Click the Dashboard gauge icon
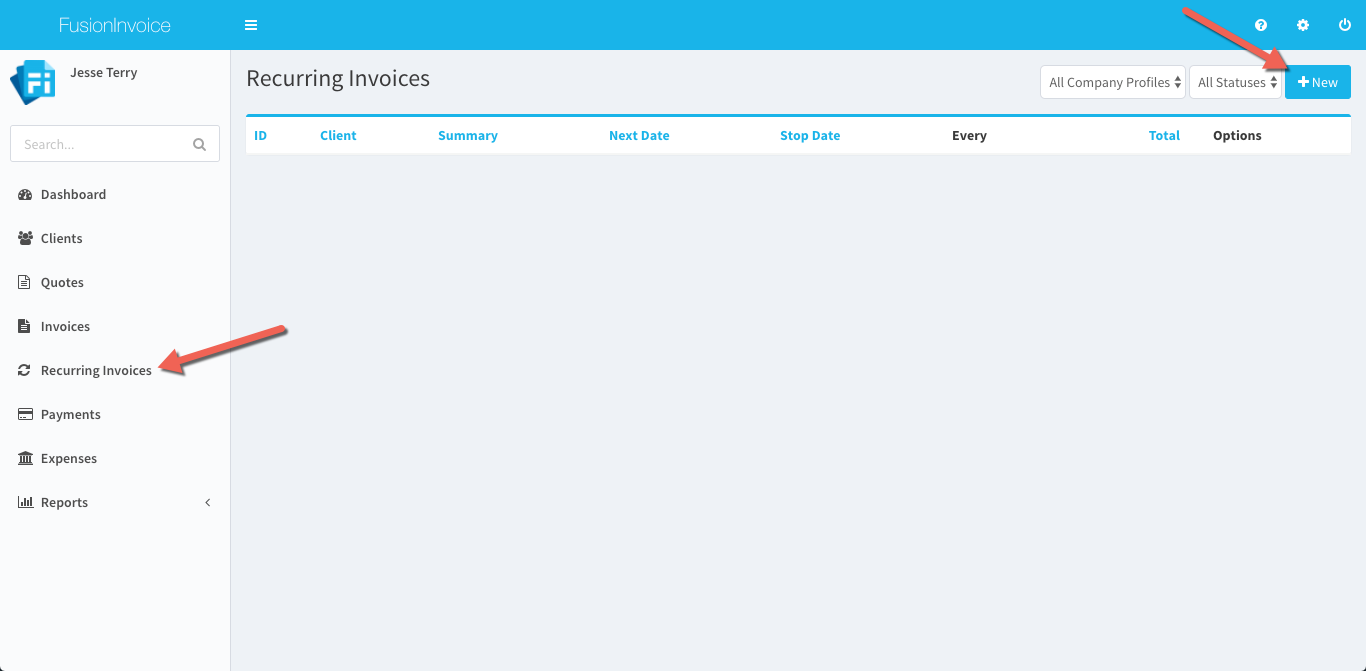Image resolution: width=1366 pixels, height=671 pixels. [25, 194]
